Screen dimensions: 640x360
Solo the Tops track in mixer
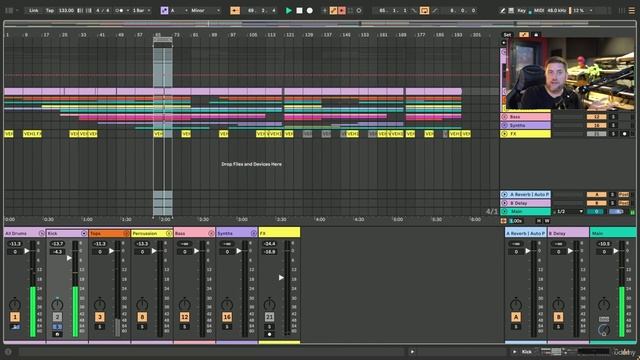pyautogui.click(x=100, y=327)
